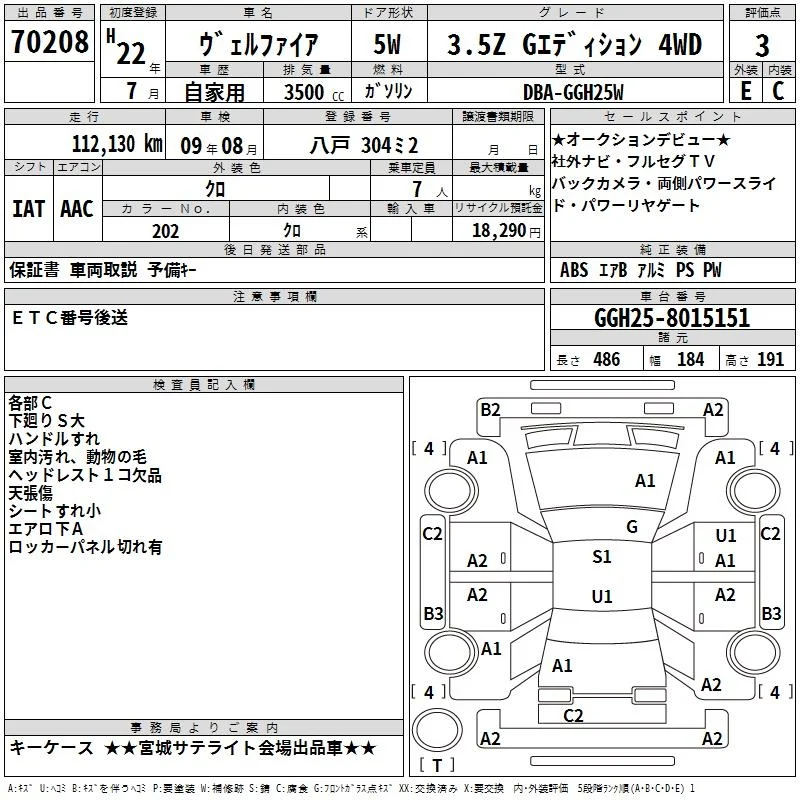Click mileage 112,130 km
This screenshot has width=800, height=800.
[117, 144]
